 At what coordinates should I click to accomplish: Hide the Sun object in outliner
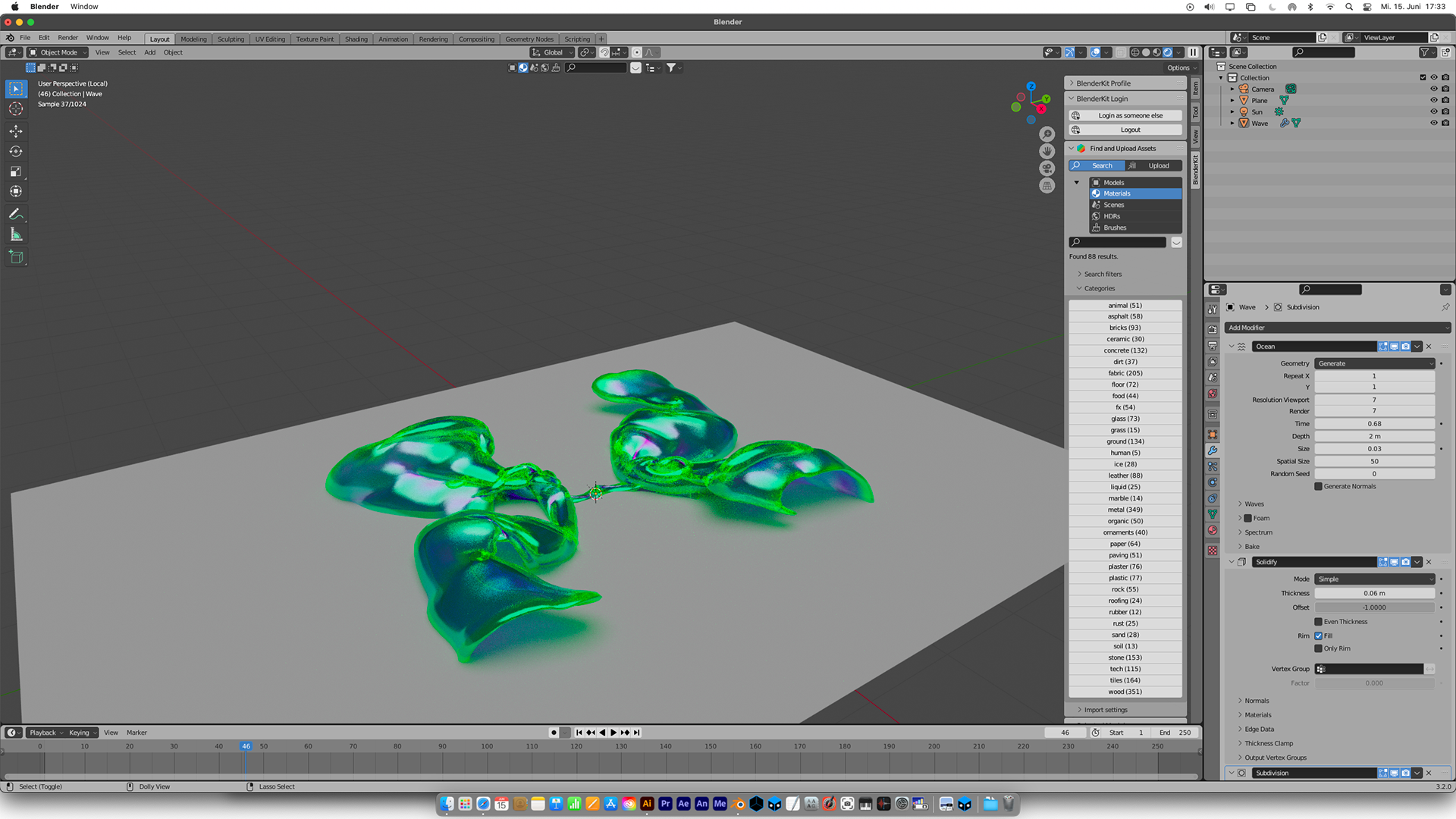(1433, 111)
